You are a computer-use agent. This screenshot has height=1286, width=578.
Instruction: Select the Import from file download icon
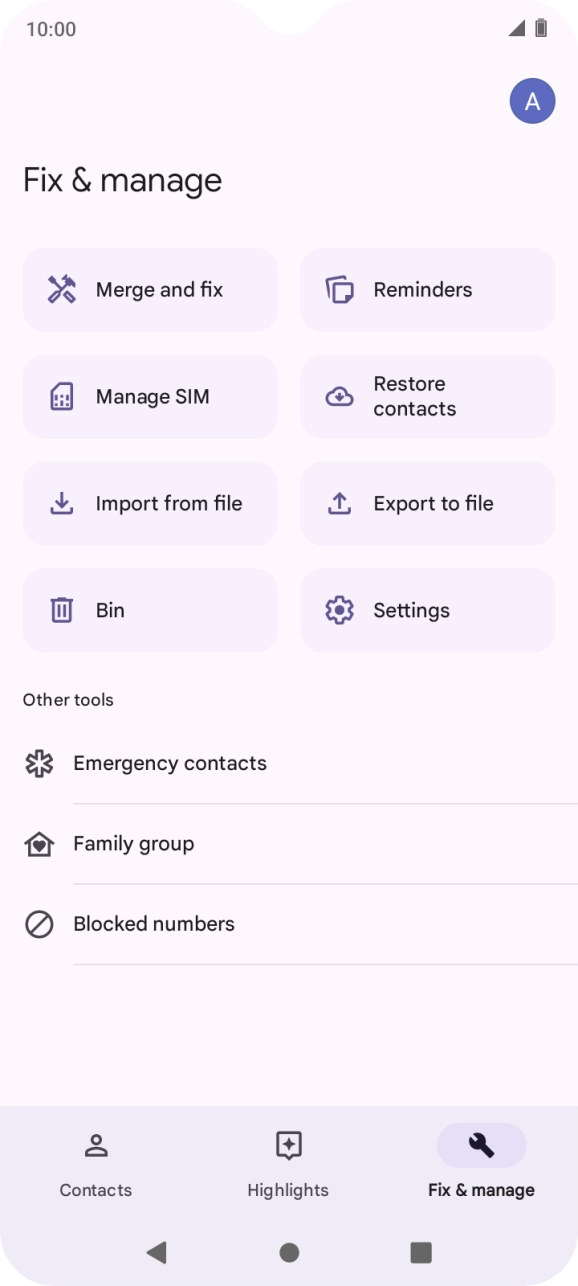tap(63, 503)
